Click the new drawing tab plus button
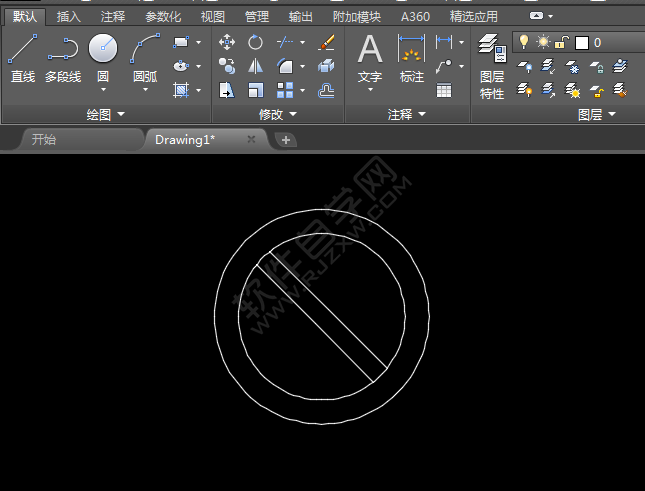 (285, 140)
